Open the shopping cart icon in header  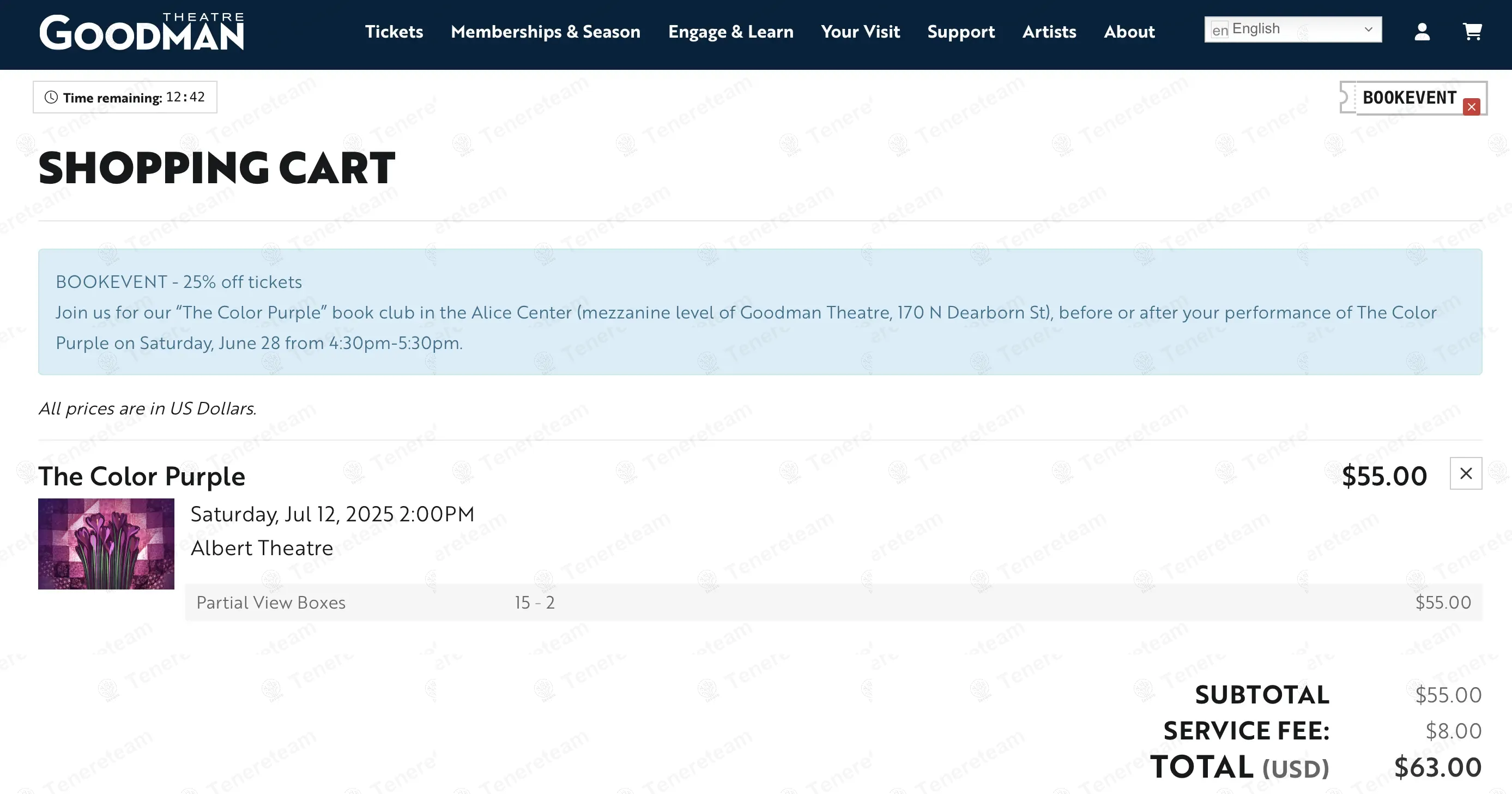(x=1472, y=32)
